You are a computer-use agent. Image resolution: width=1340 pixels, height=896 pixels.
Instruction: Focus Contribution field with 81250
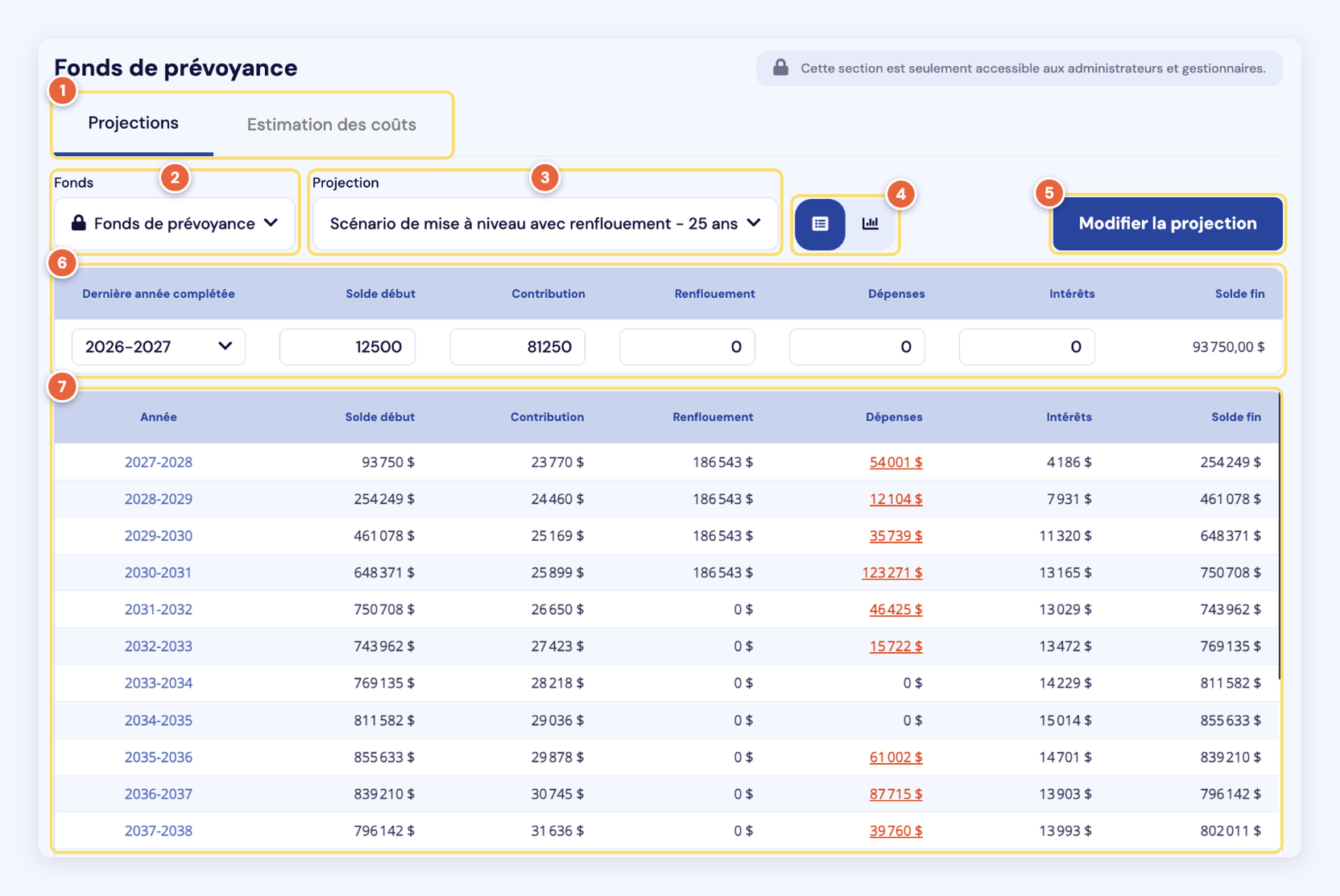coord(517,347)
